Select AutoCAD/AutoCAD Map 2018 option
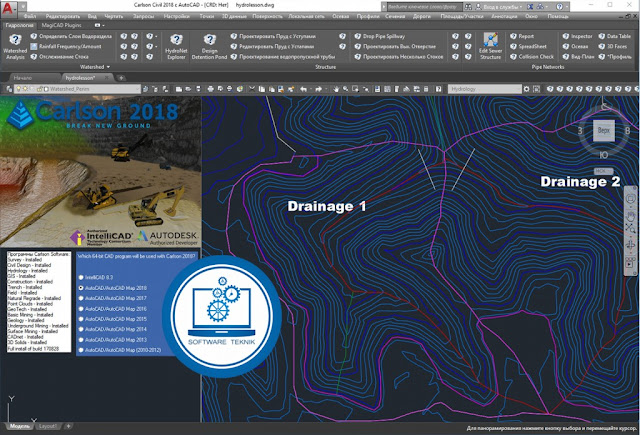The height and width of the screenshot is (435, 640). coord(81,288)
